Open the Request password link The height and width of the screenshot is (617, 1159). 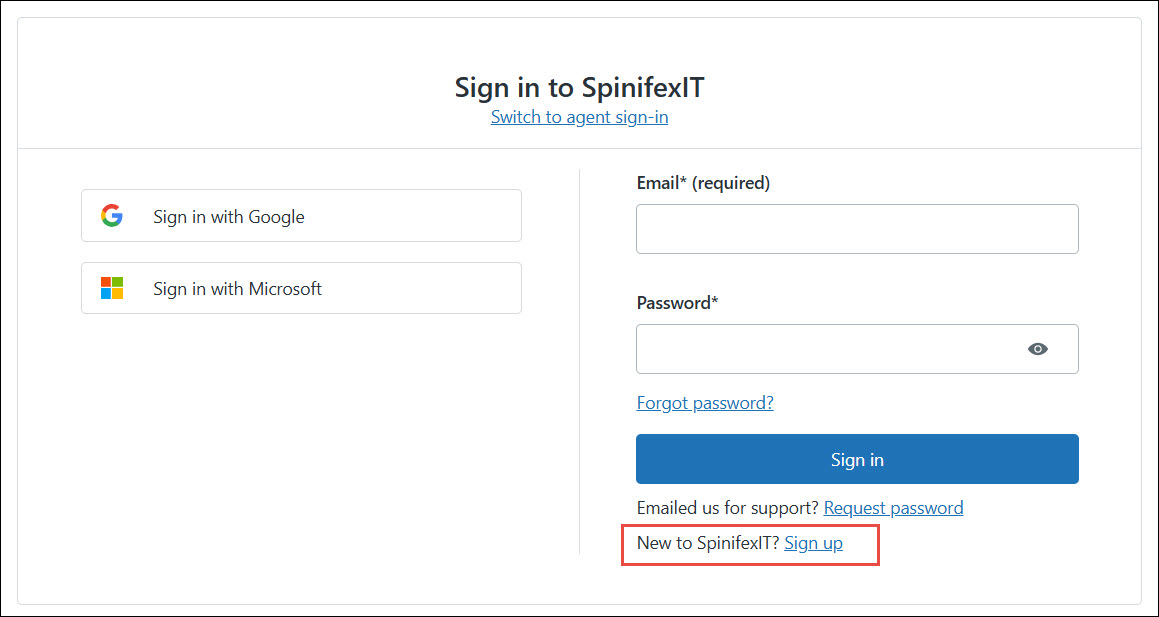click(x=893, y=508)
